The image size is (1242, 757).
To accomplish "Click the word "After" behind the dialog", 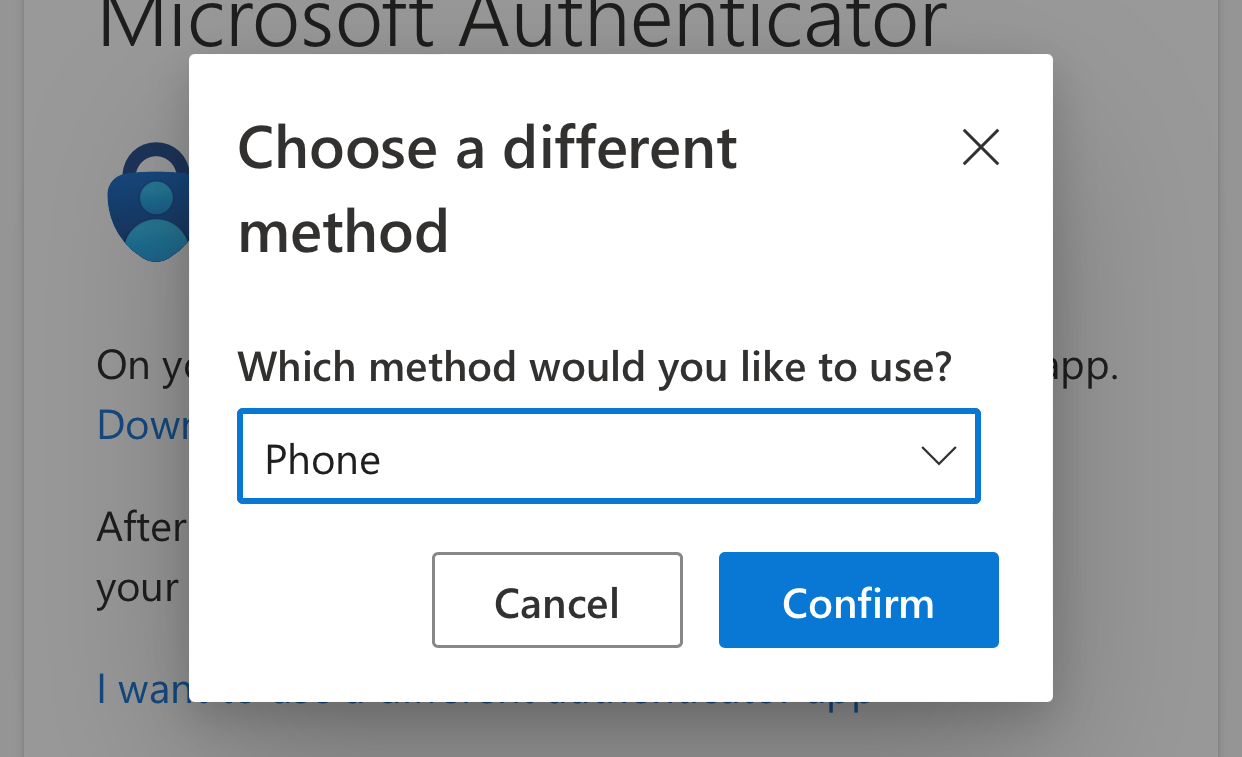I will [x=142, y=526].
